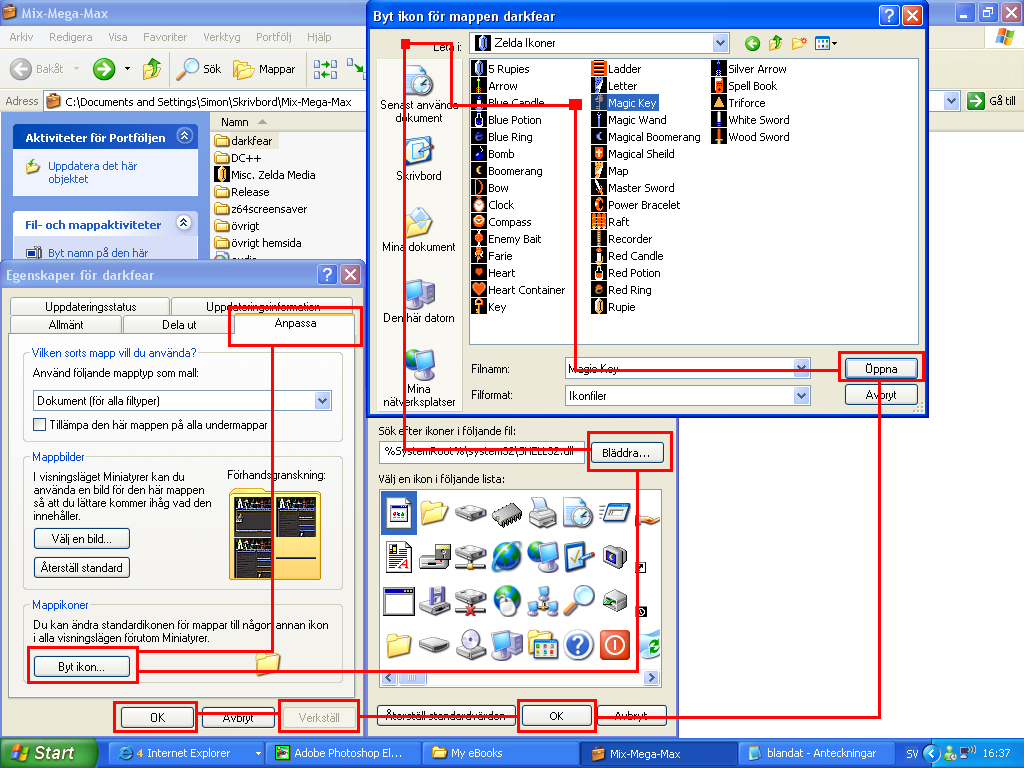Open the folder template type dropdown
Screen dimensions: 1024x768
pos(323,400)
